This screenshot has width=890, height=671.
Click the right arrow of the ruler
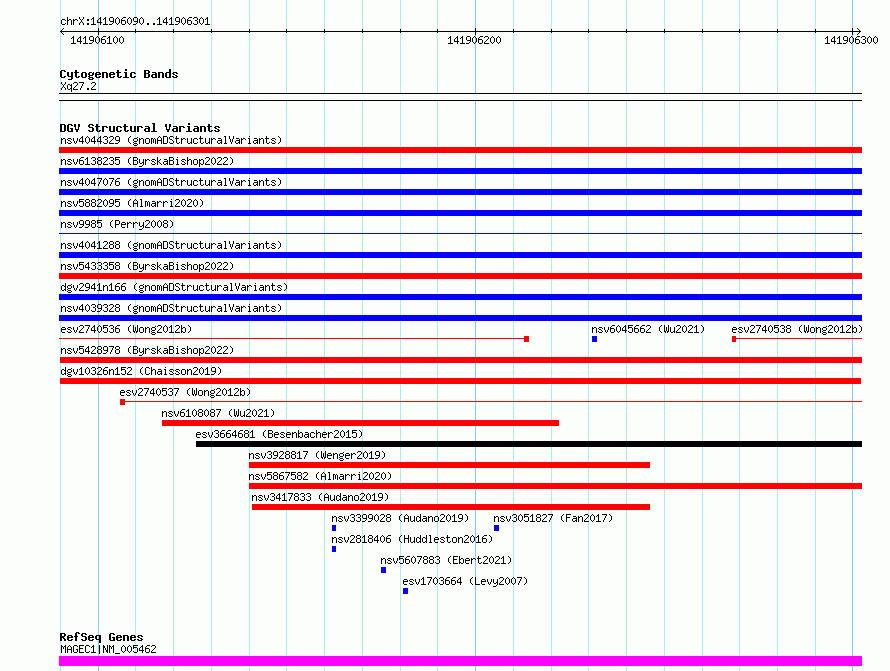(x=858, y=32)
